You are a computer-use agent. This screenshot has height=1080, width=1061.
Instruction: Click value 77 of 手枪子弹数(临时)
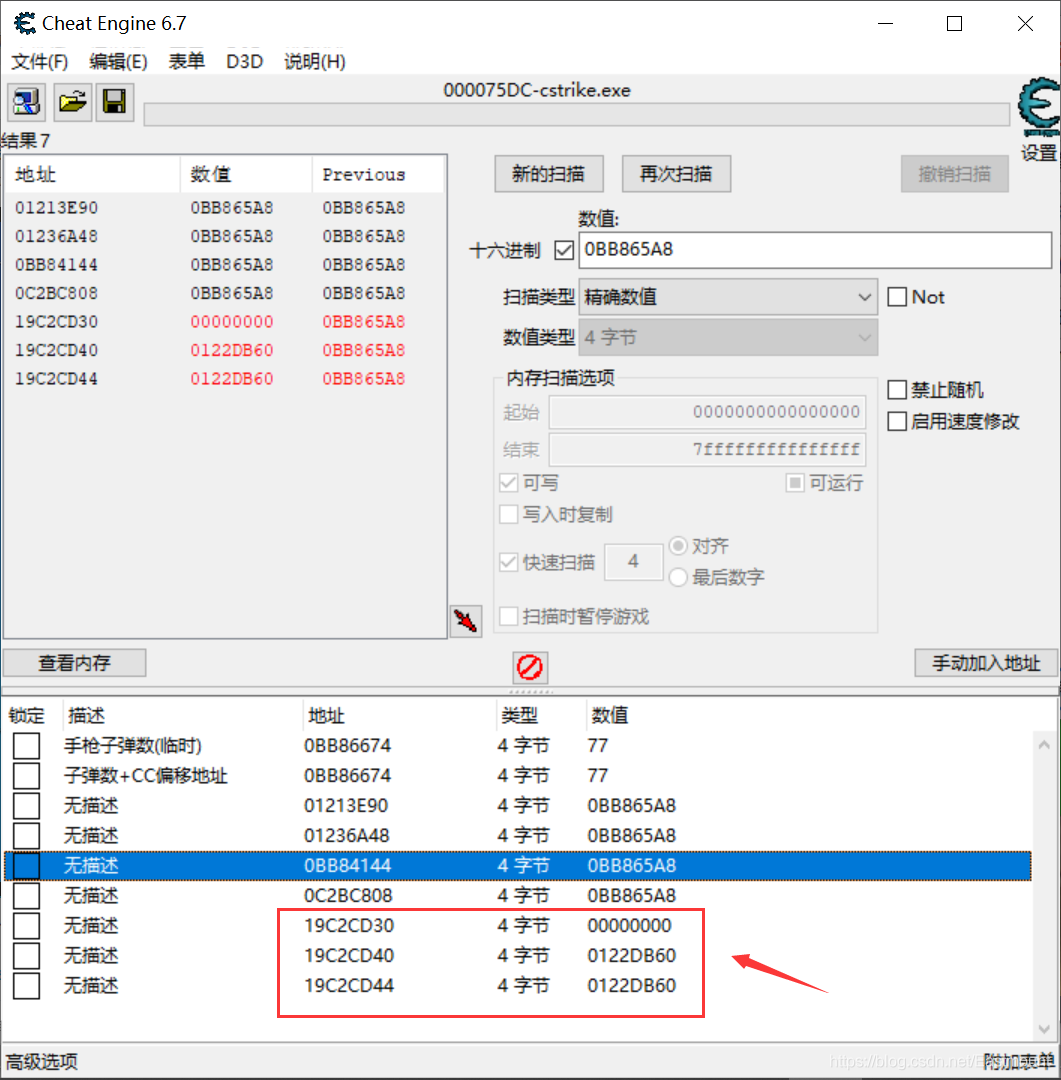[x=597, y=745]
